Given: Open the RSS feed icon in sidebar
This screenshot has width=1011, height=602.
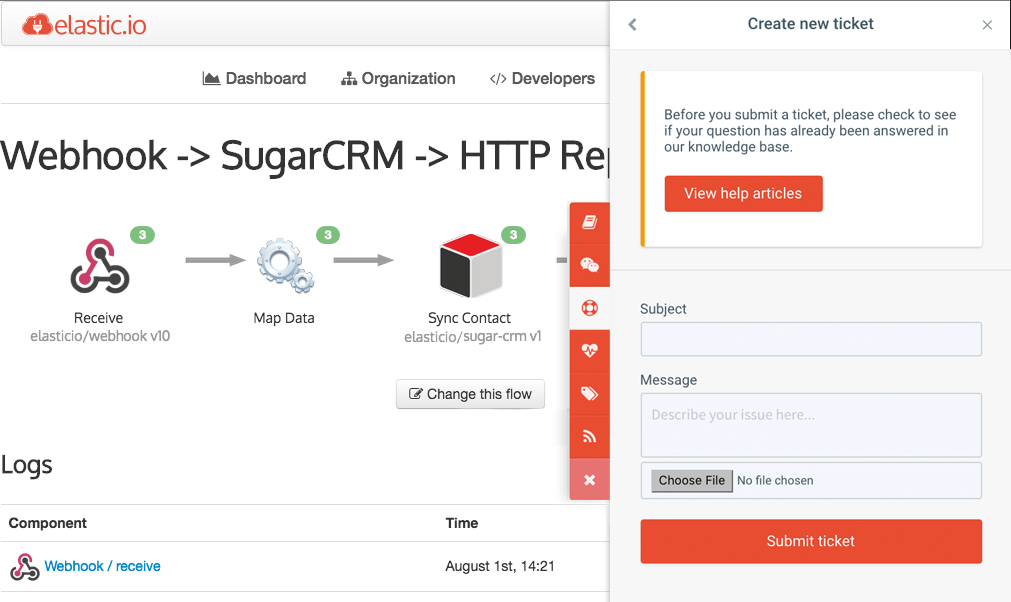Looking at the screenshot, I should (x=589, y=436).
